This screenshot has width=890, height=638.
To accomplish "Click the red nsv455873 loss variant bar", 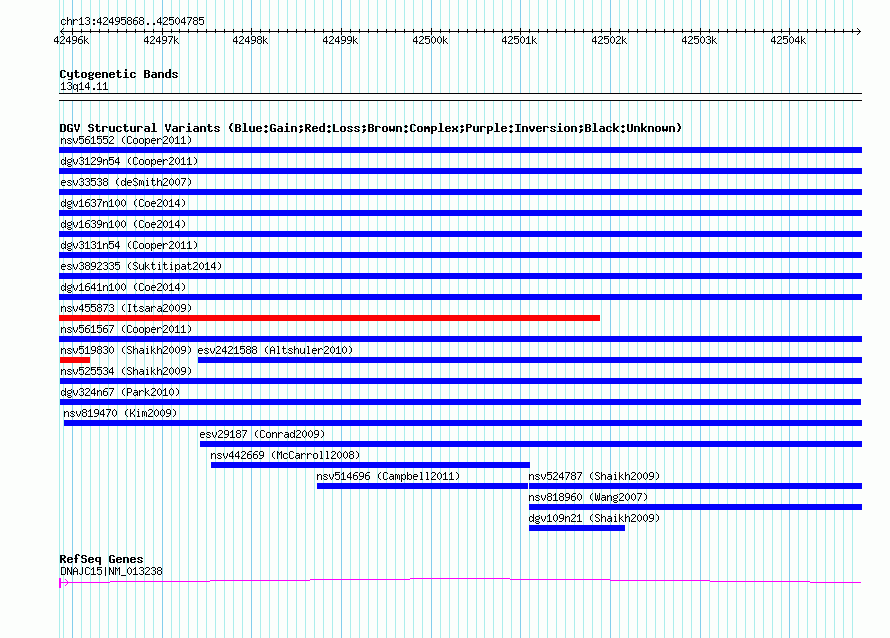I will tap(329, 318).
